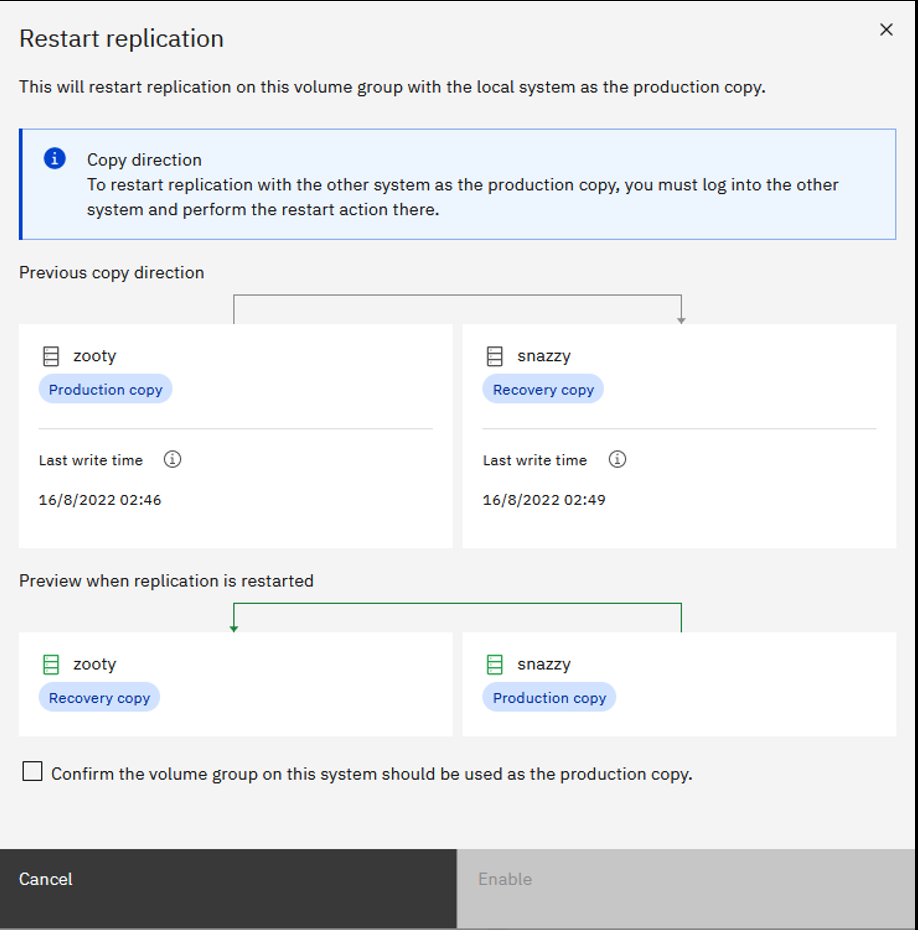
Task: Click the info icon beside zooty's Last write time
Action: 172,459
